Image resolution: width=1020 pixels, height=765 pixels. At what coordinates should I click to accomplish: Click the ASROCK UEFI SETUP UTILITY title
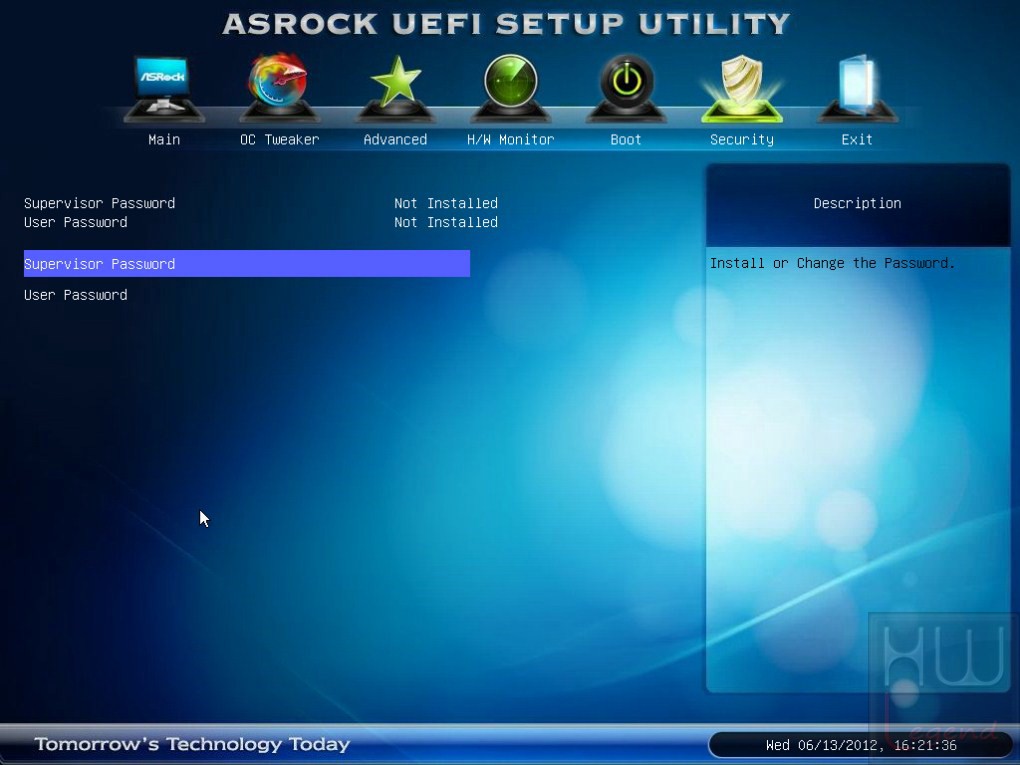tap(506, 24)
